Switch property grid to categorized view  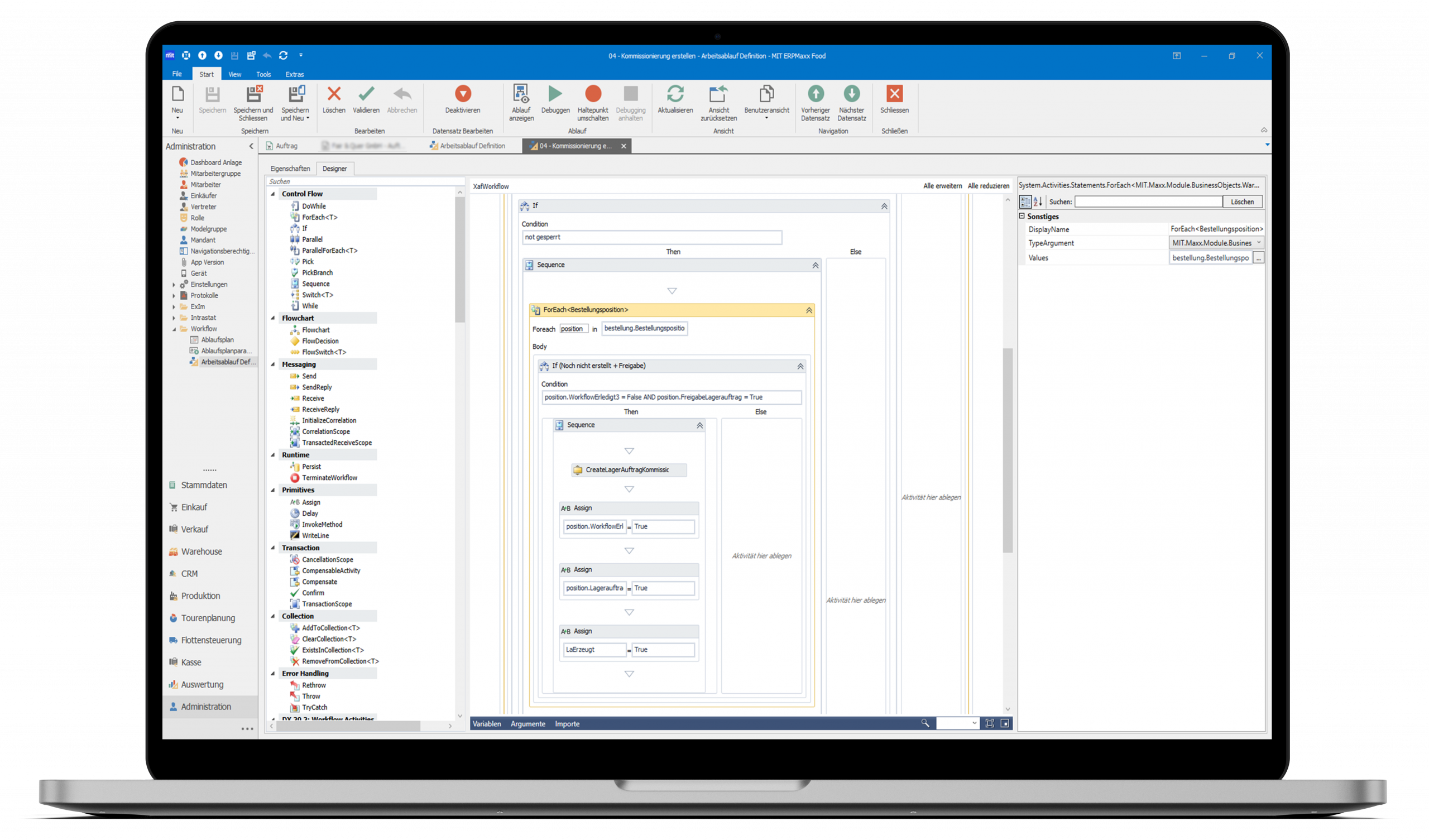[1025, 202]
